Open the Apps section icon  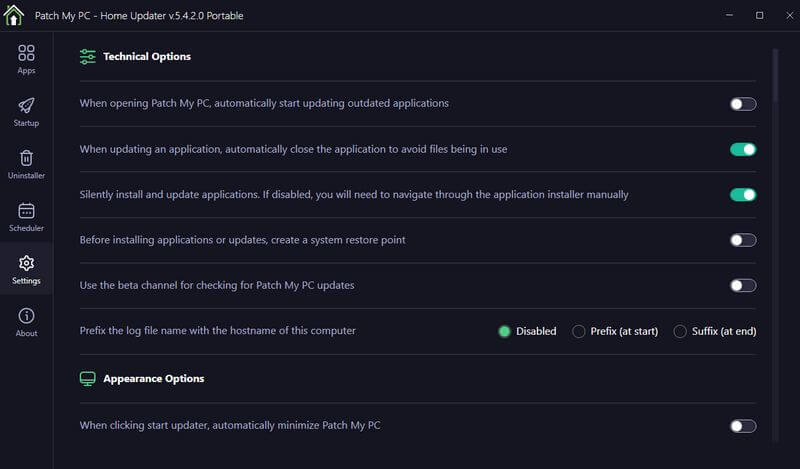tap(26, 53)
